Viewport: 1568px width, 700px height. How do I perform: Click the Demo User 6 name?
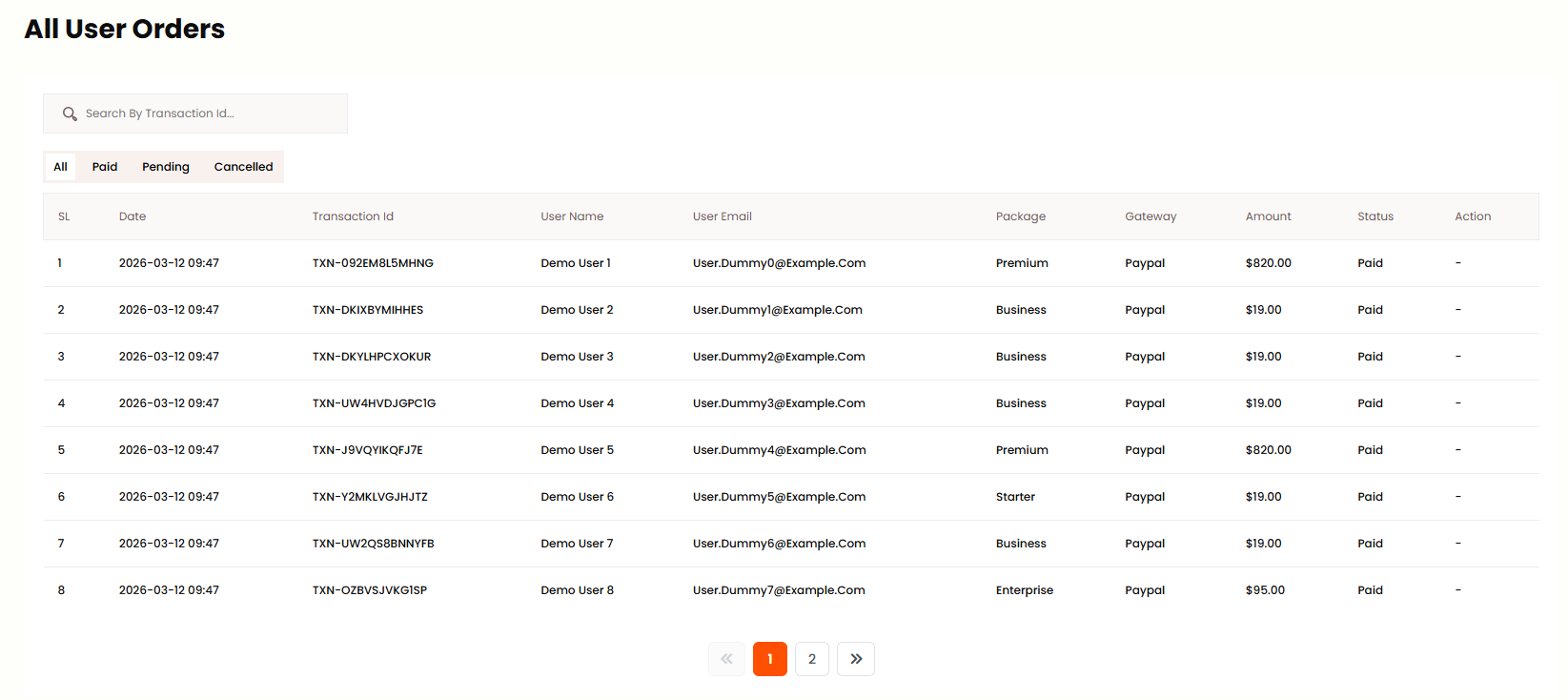click(x=577, y=497)
